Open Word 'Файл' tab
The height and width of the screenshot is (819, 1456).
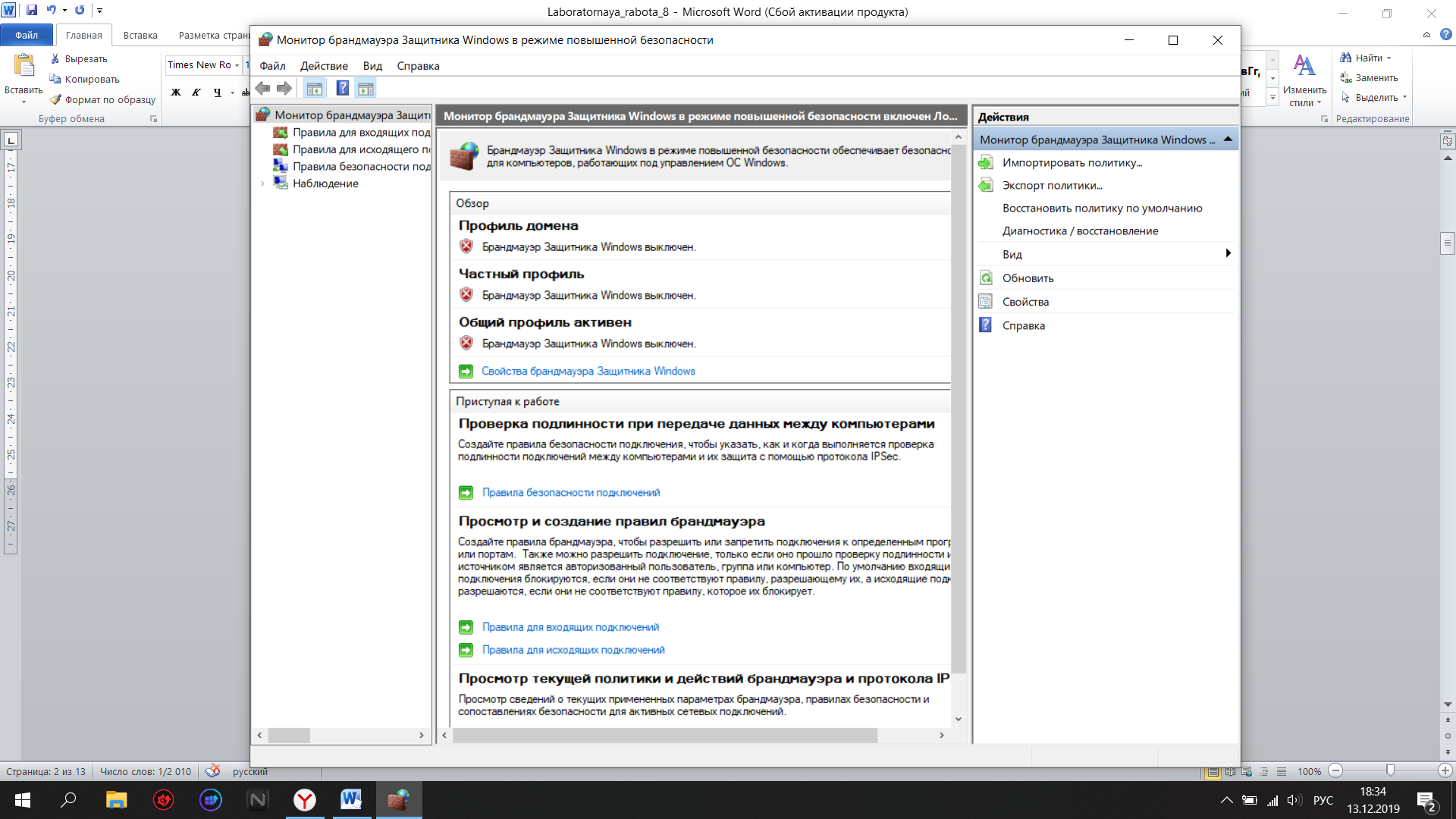[x=27, y=35]
